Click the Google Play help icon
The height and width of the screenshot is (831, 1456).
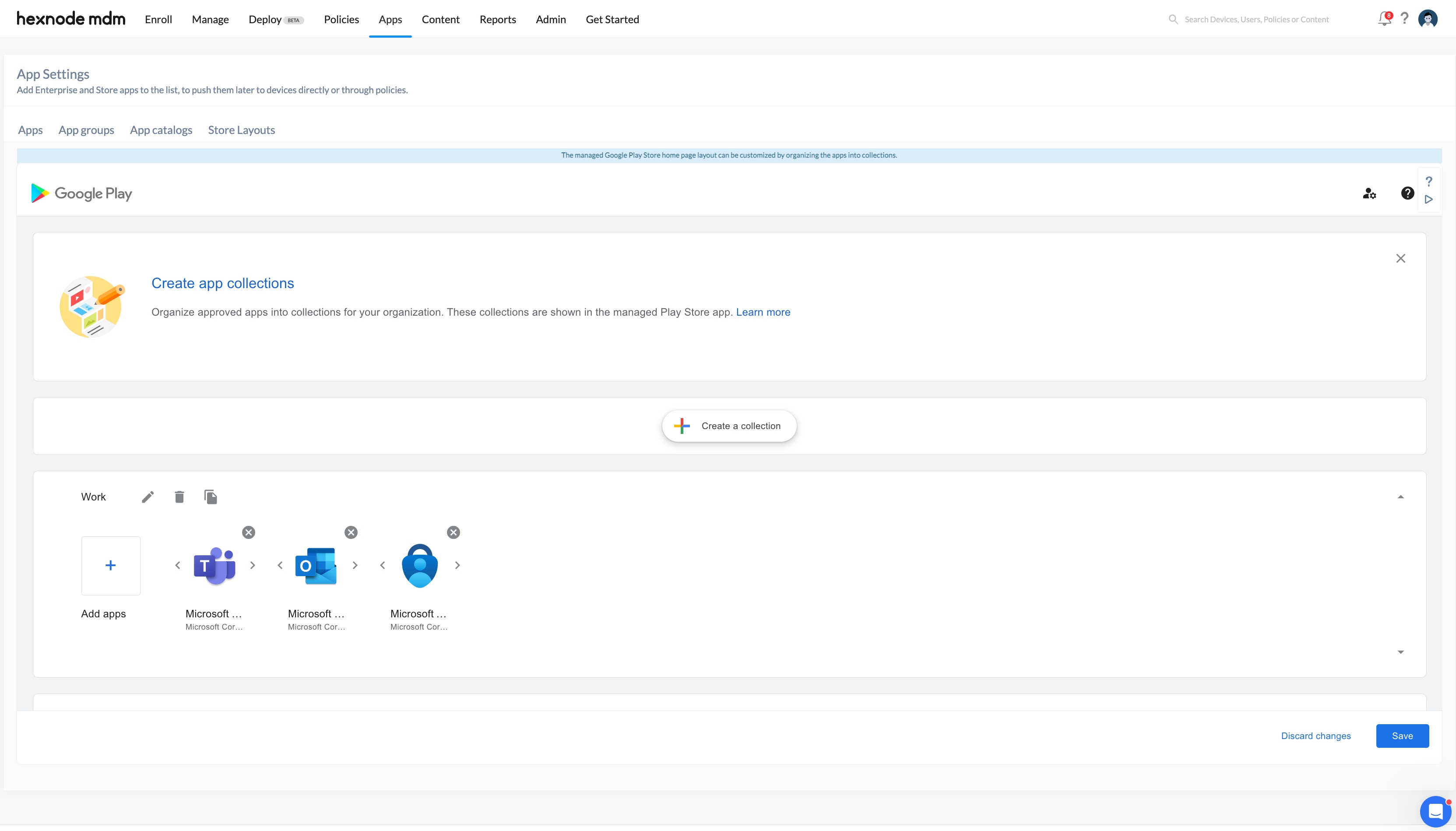(1407, 193)
